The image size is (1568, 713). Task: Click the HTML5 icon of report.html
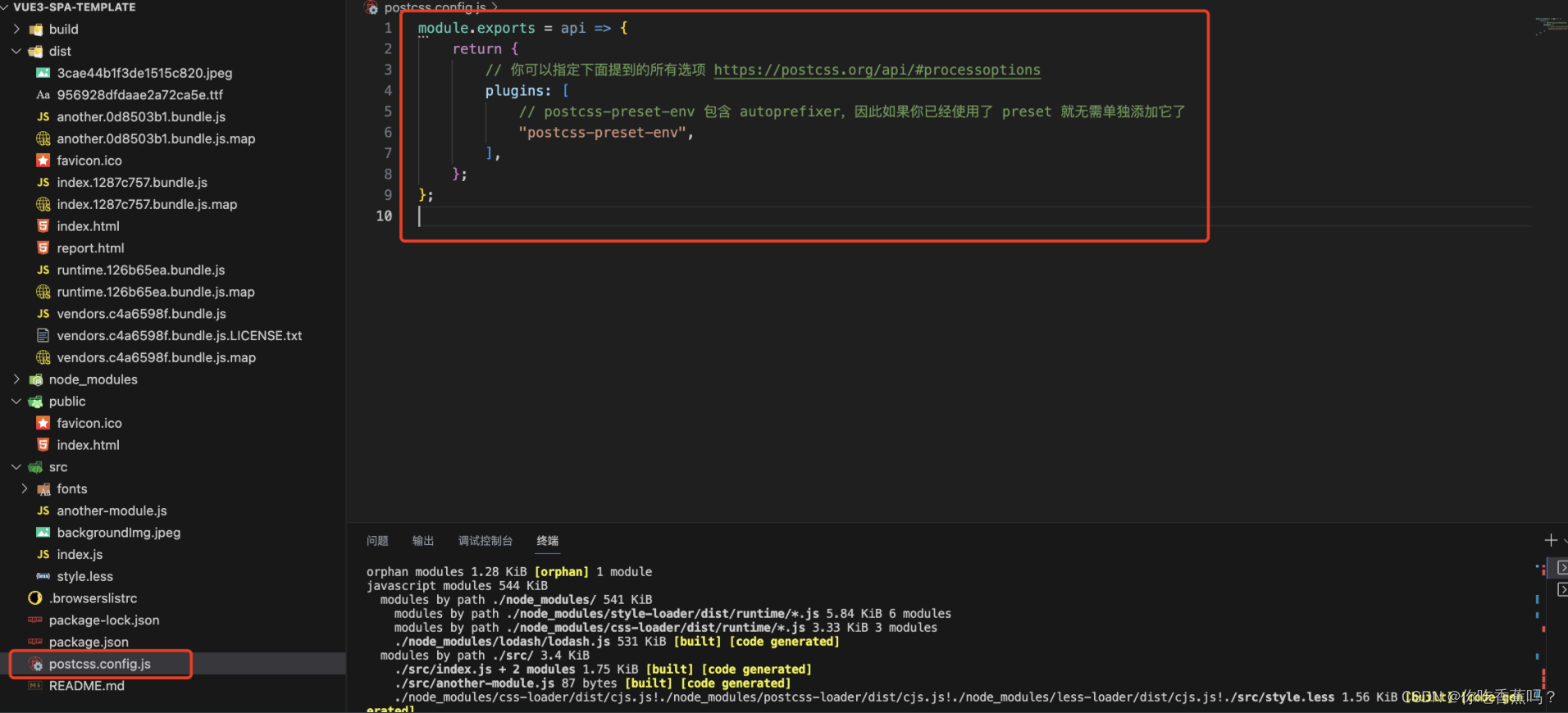pos(43,248)
